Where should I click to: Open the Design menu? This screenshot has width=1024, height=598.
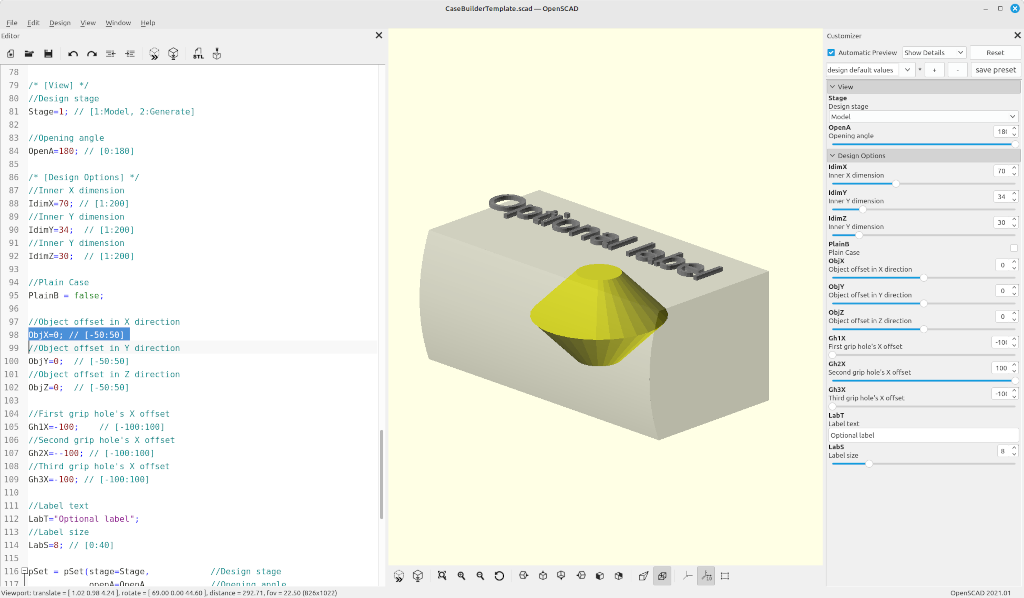60,23
